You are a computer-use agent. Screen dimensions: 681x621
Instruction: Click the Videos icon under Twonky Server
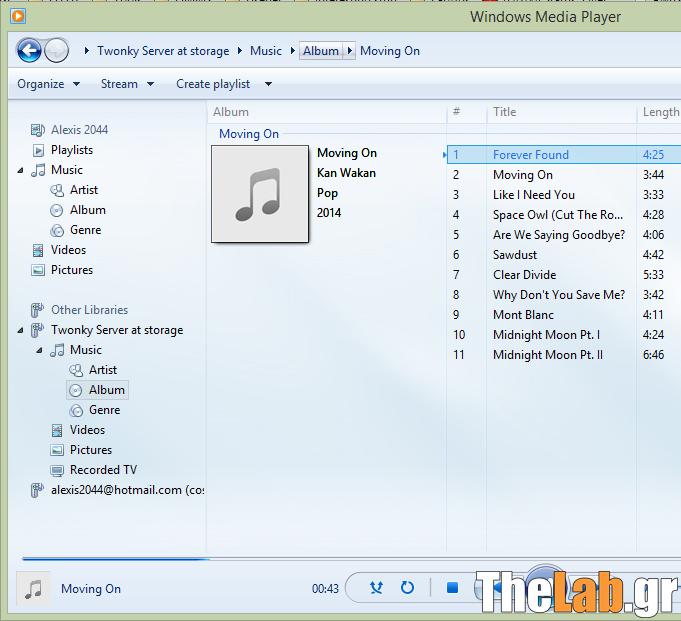coord(57,430)
